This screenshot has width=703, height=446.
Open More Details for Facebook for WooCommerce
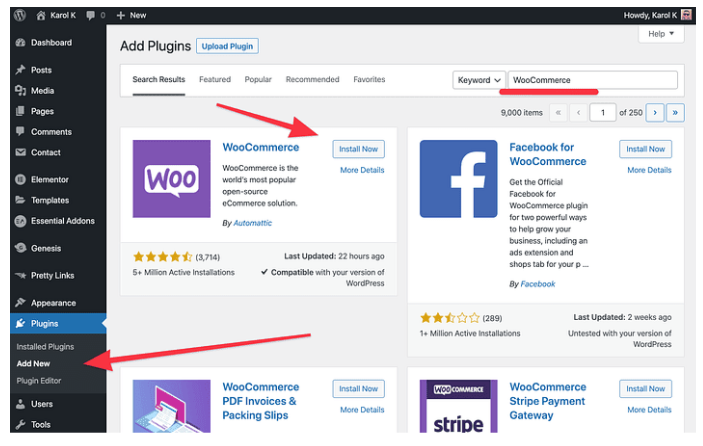click(649, 170)
